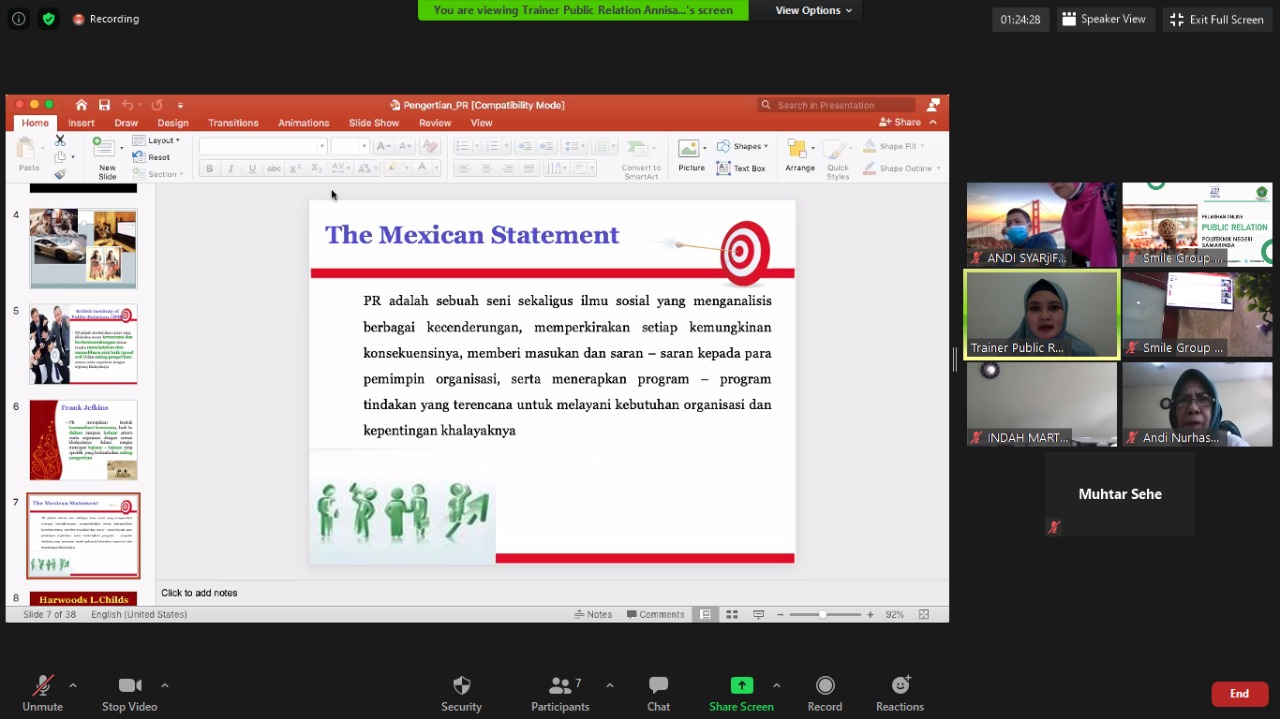Select slide 5 thumbnail in sidebar

pos(83,344)
